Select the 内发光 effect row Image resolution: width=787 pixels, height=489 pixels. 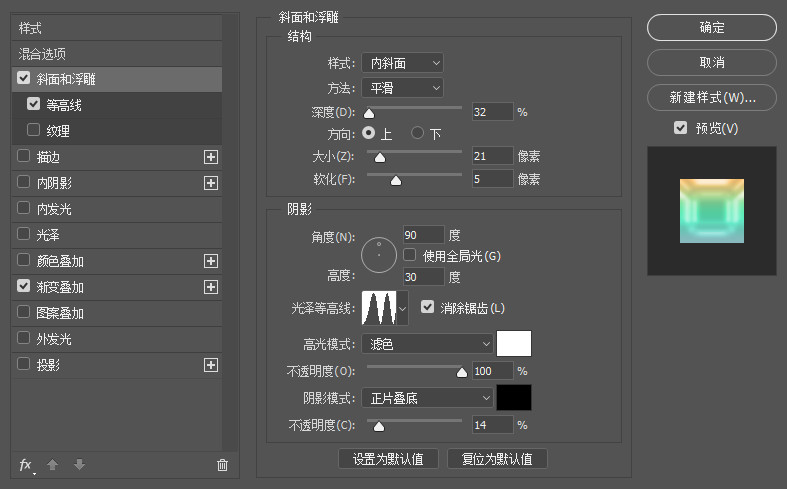point(117,209)
